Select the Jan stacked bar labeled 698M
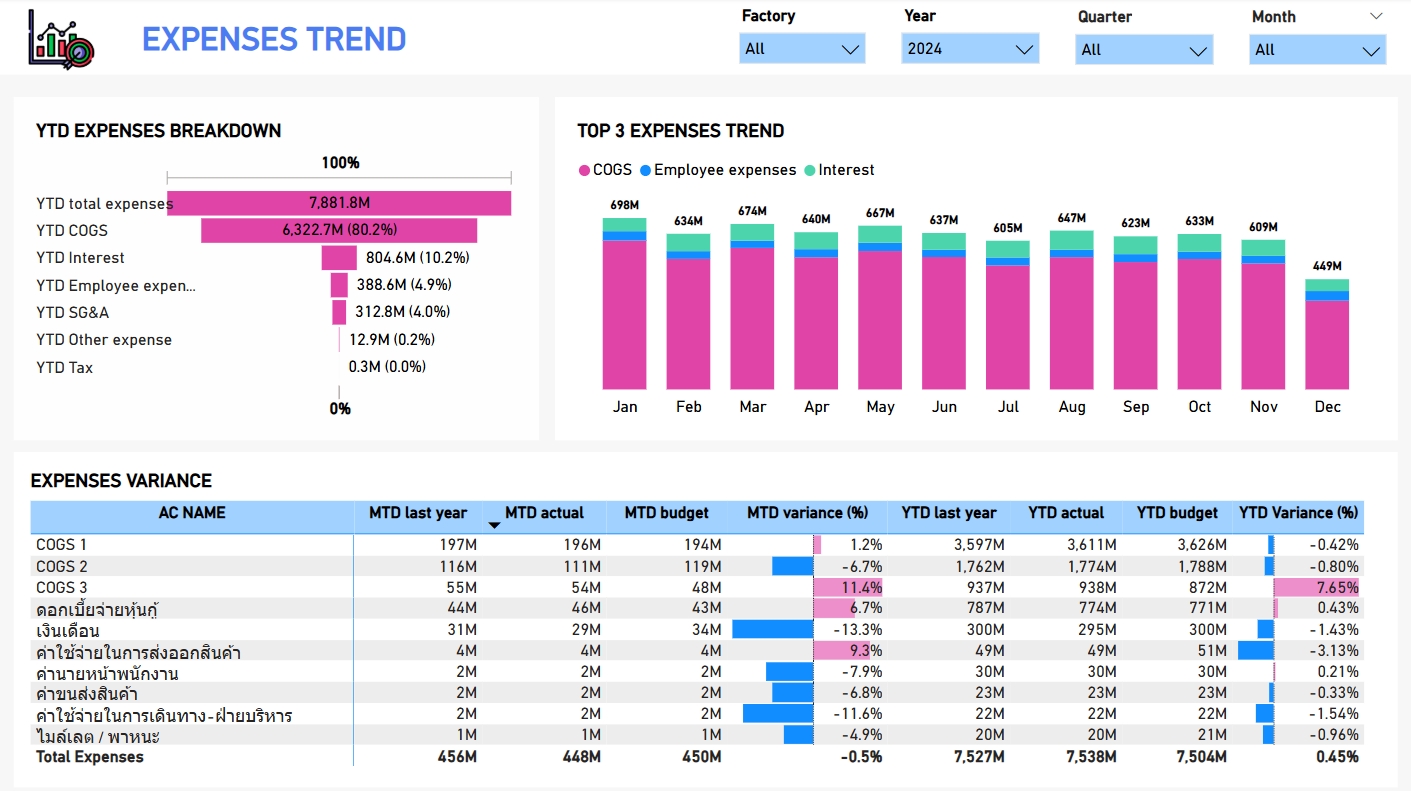 click(624, 303)
